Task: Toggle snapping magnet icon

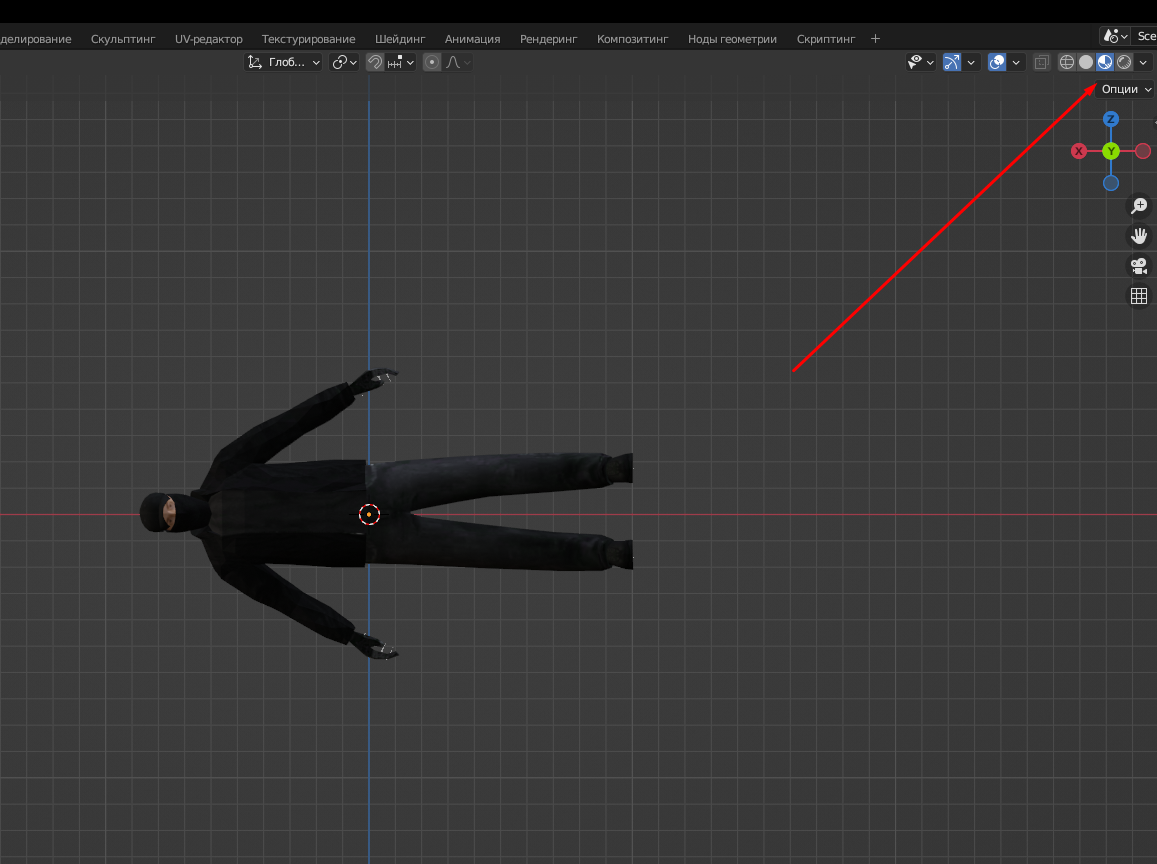Action: [374, 62]
